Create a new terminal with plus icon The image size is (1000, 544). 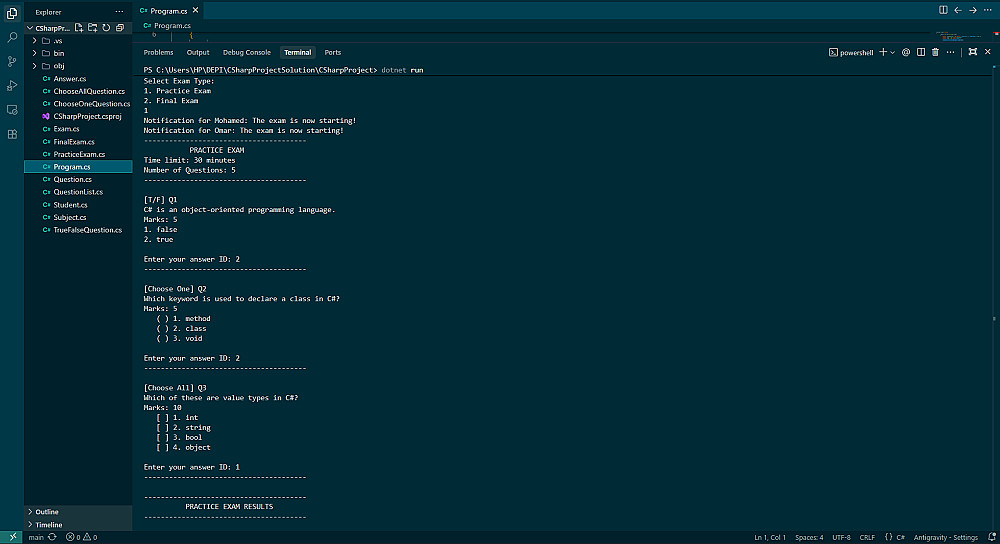[x=883, y=52]
